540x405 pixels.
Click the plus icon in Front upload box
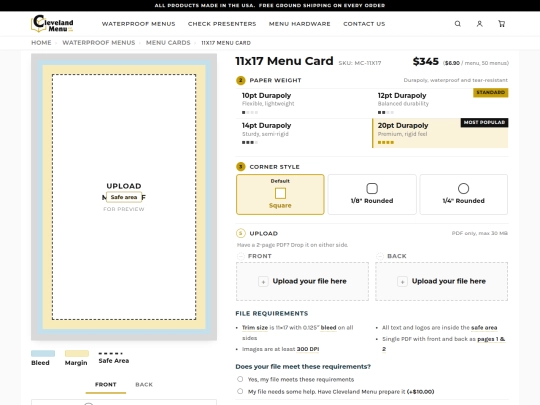coord(263,281)
